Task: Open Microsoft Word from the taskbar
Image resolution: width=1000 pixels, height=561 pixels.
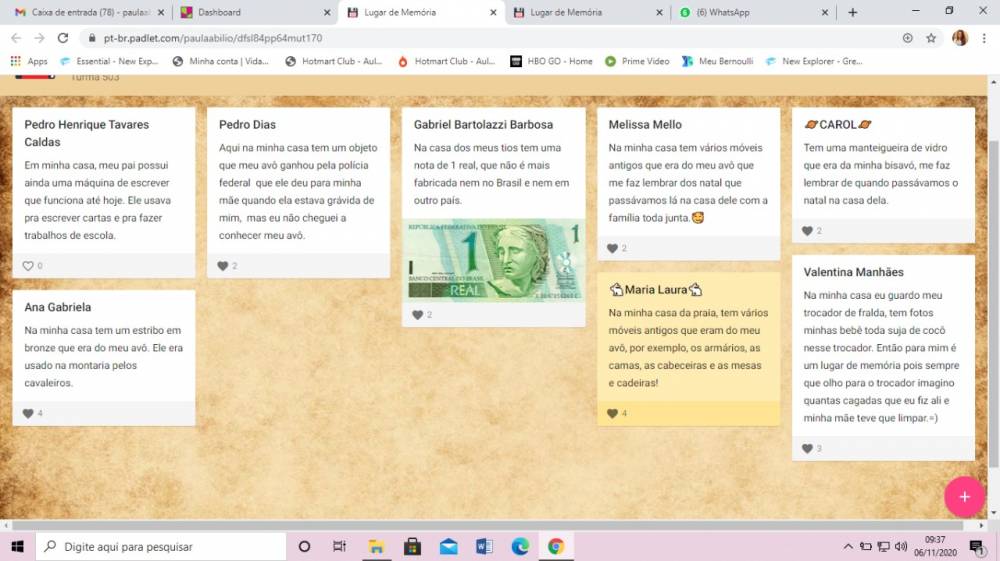Action: pos(484,546)
